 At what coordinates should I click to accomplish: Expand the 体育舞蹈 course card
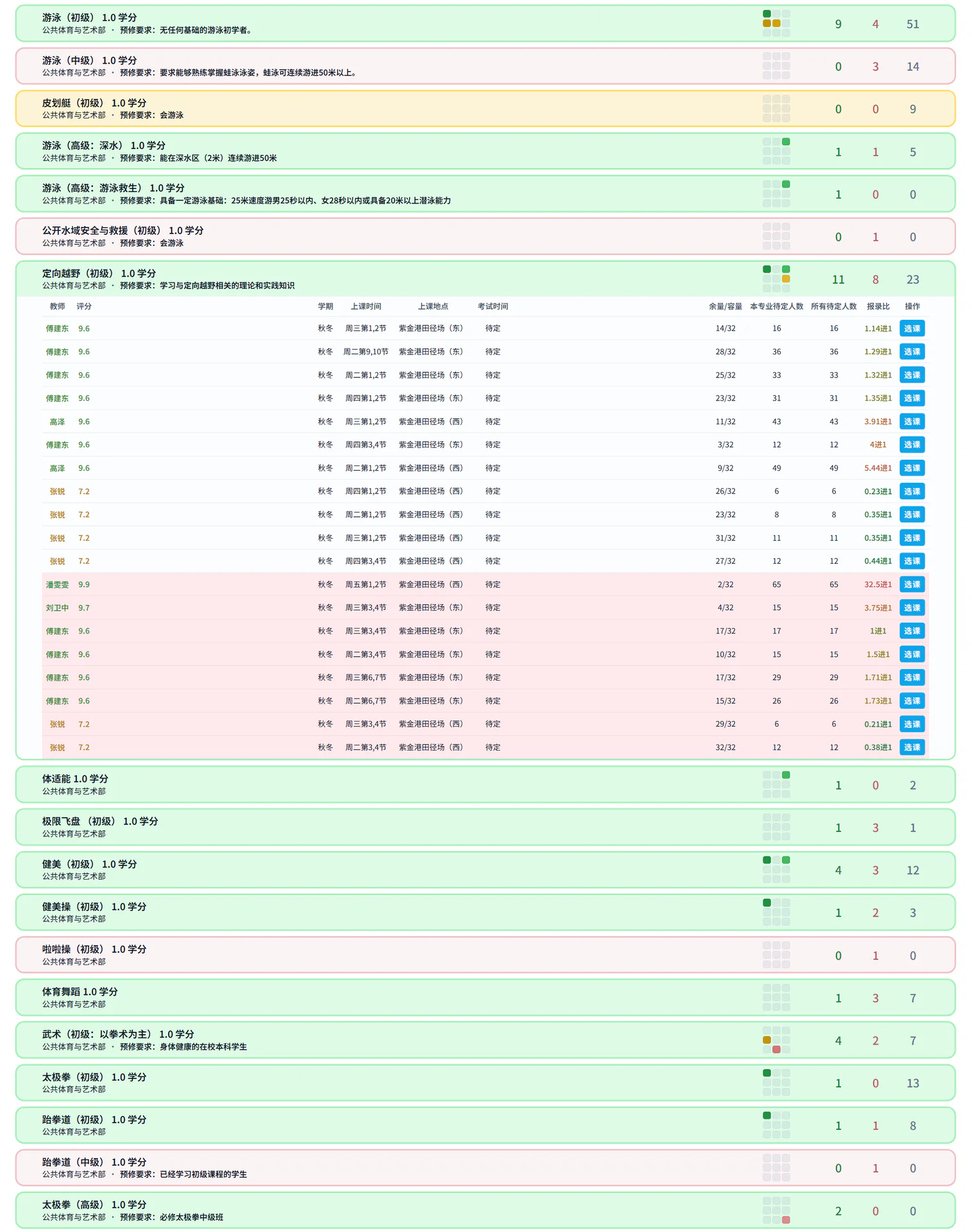click(485, 998)
